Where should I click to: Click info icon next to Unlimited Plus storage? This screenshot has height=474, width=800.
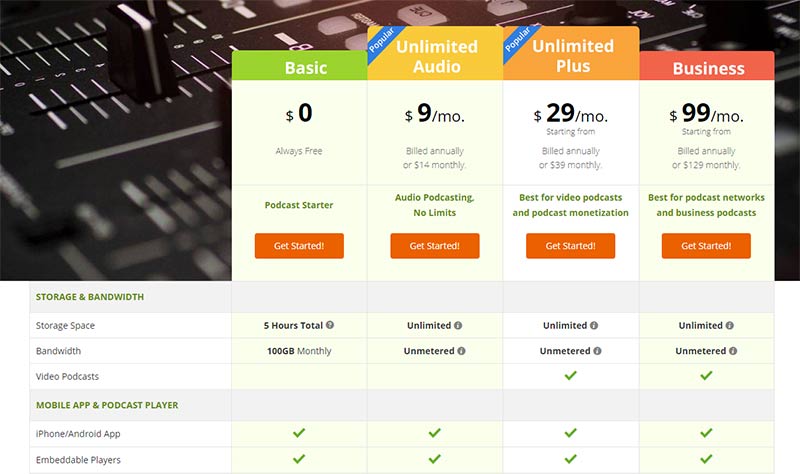point(594,326)
